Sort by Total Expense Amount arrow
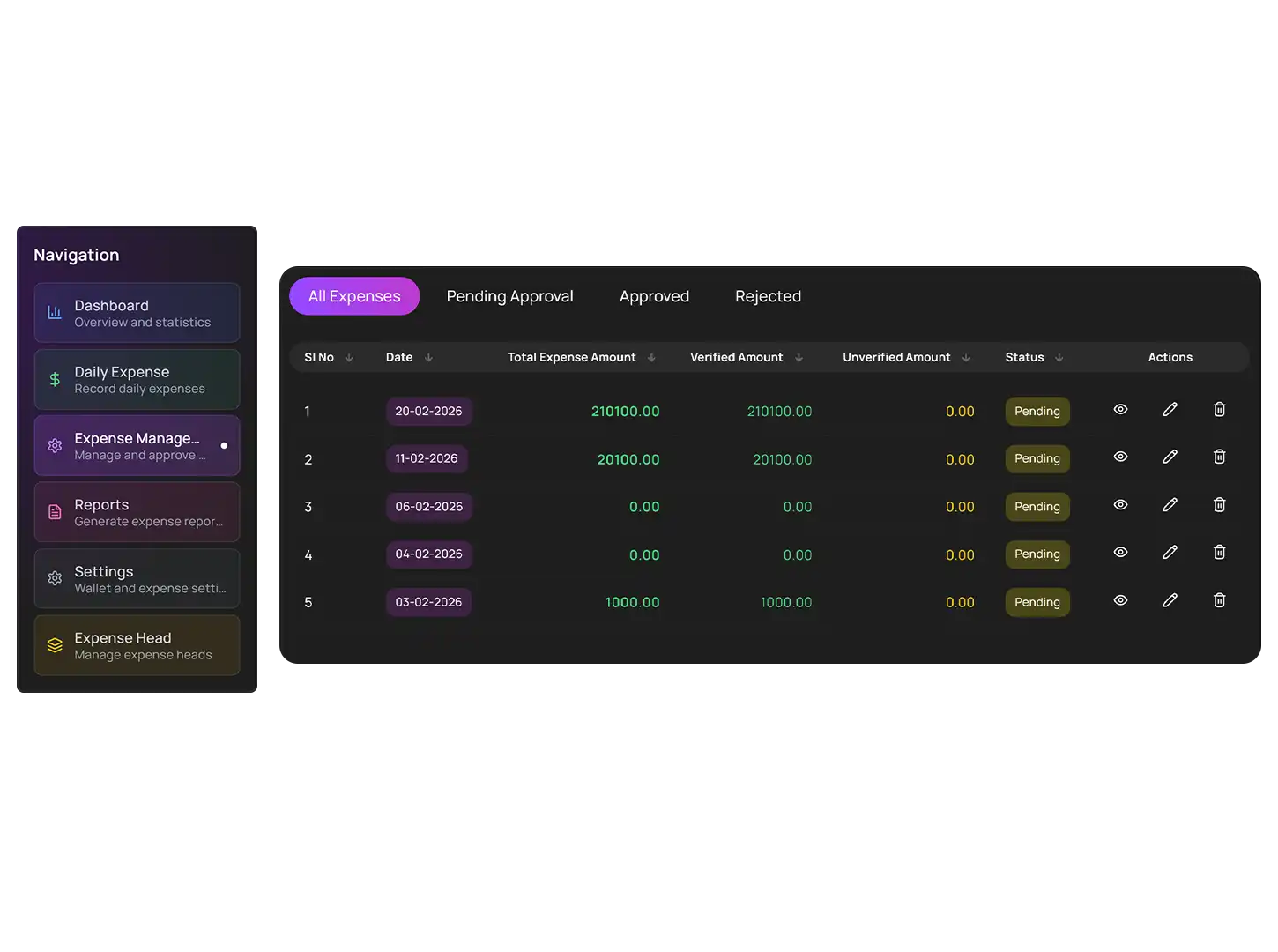The height and width of the screenshot is (952, 1278). [651, 358]
